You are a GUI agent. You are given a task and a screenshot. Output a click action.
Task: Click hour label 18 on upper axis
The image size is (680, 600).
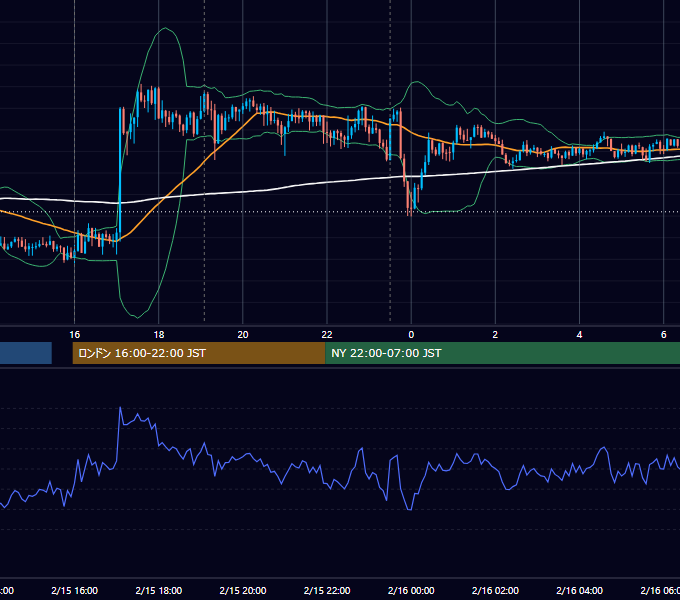(159, 334)
